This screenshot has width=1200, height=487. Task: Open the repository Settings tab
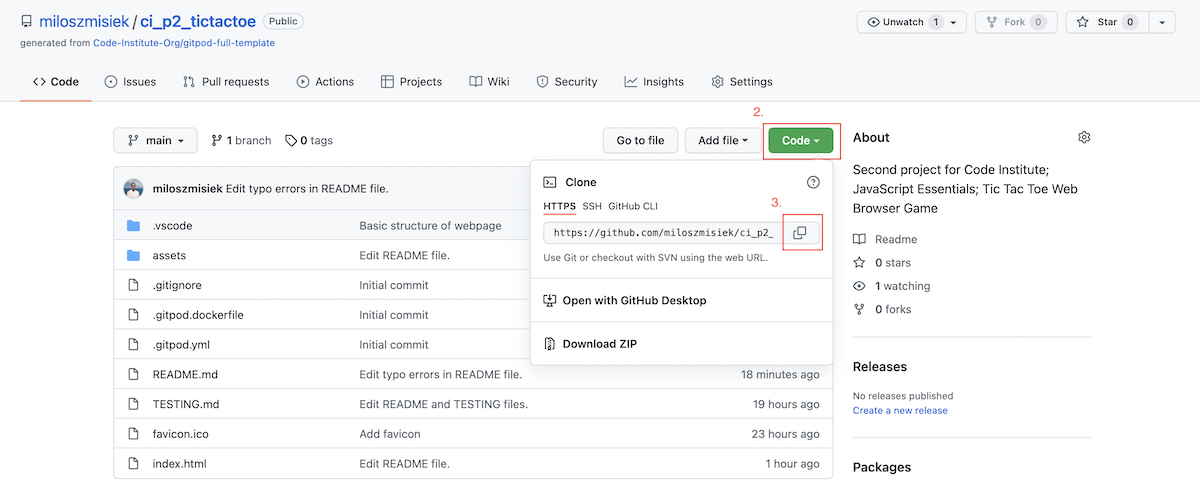(x=742, y=82)
